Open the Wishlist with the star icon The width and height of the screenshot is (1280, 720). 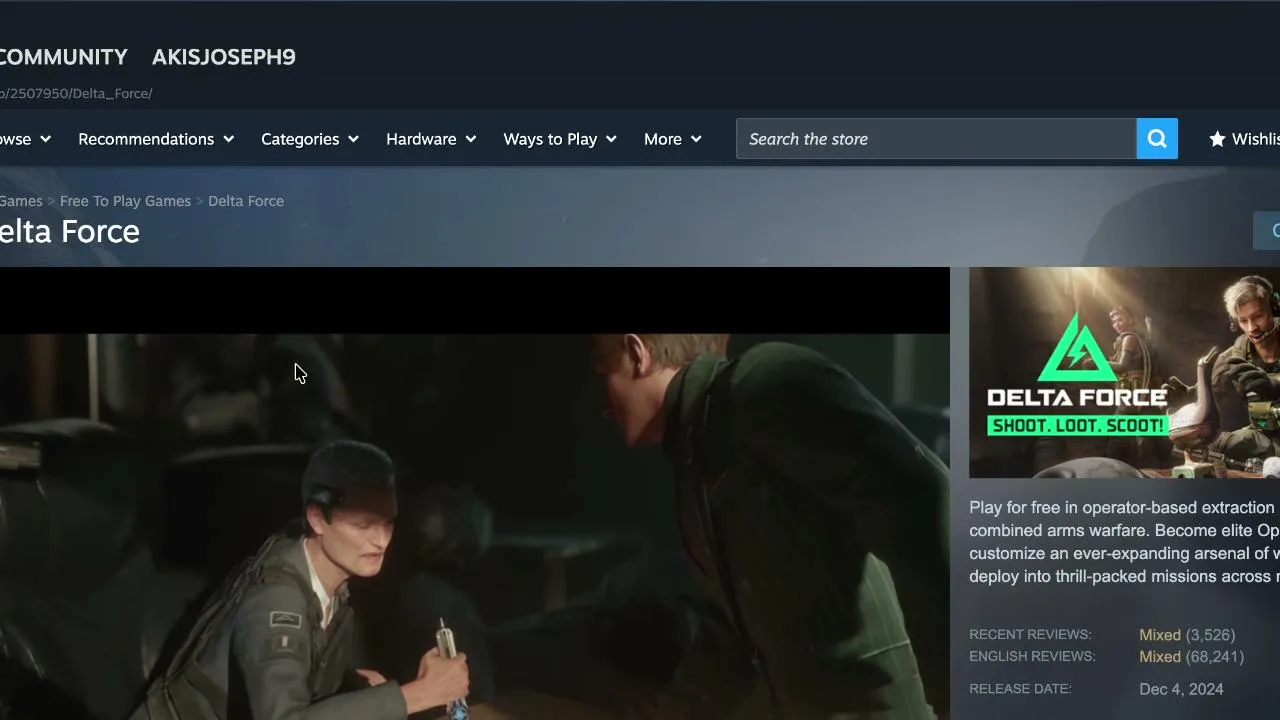pos(1244,139)
